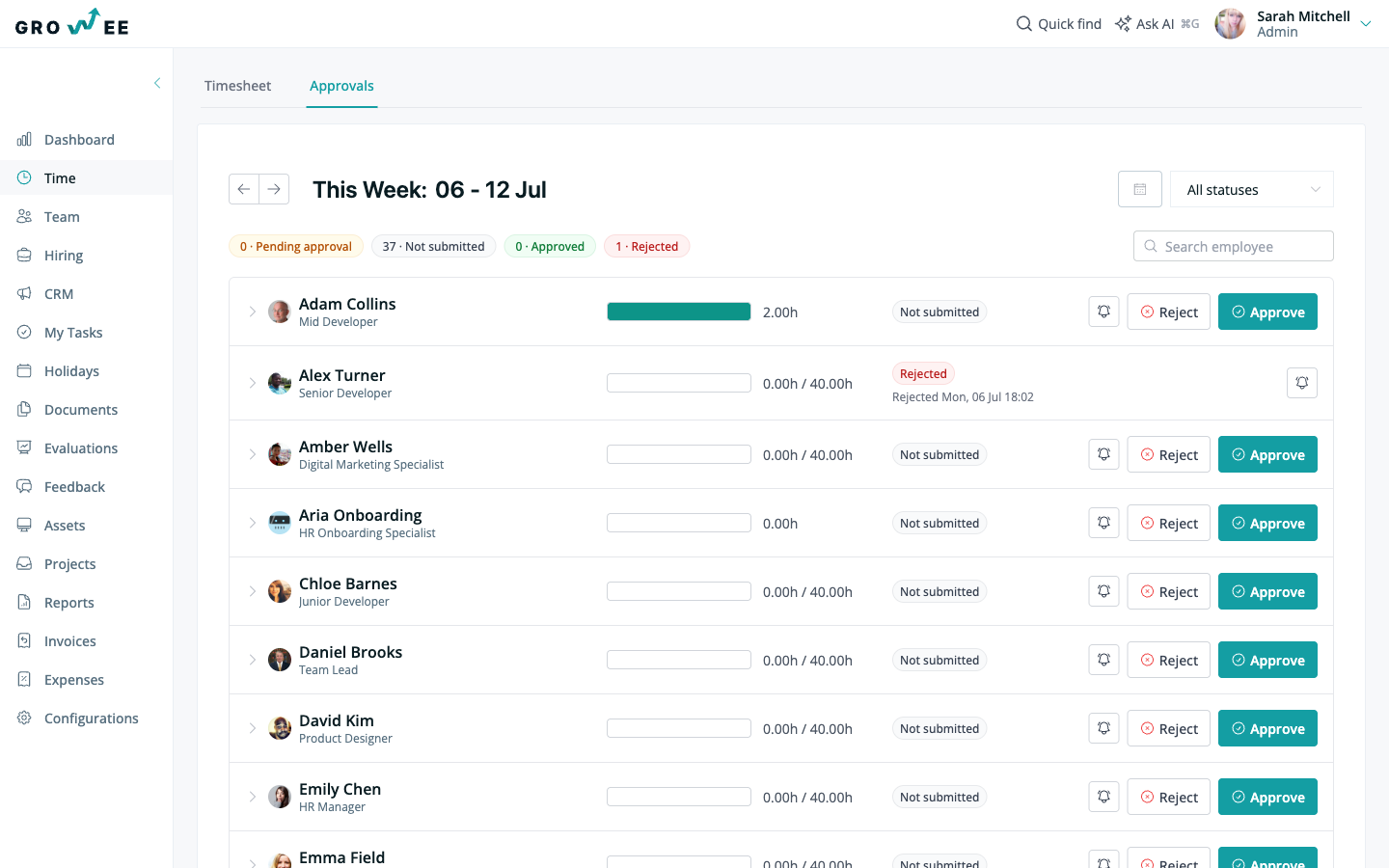Go to next week arrow

pos(274,189)
